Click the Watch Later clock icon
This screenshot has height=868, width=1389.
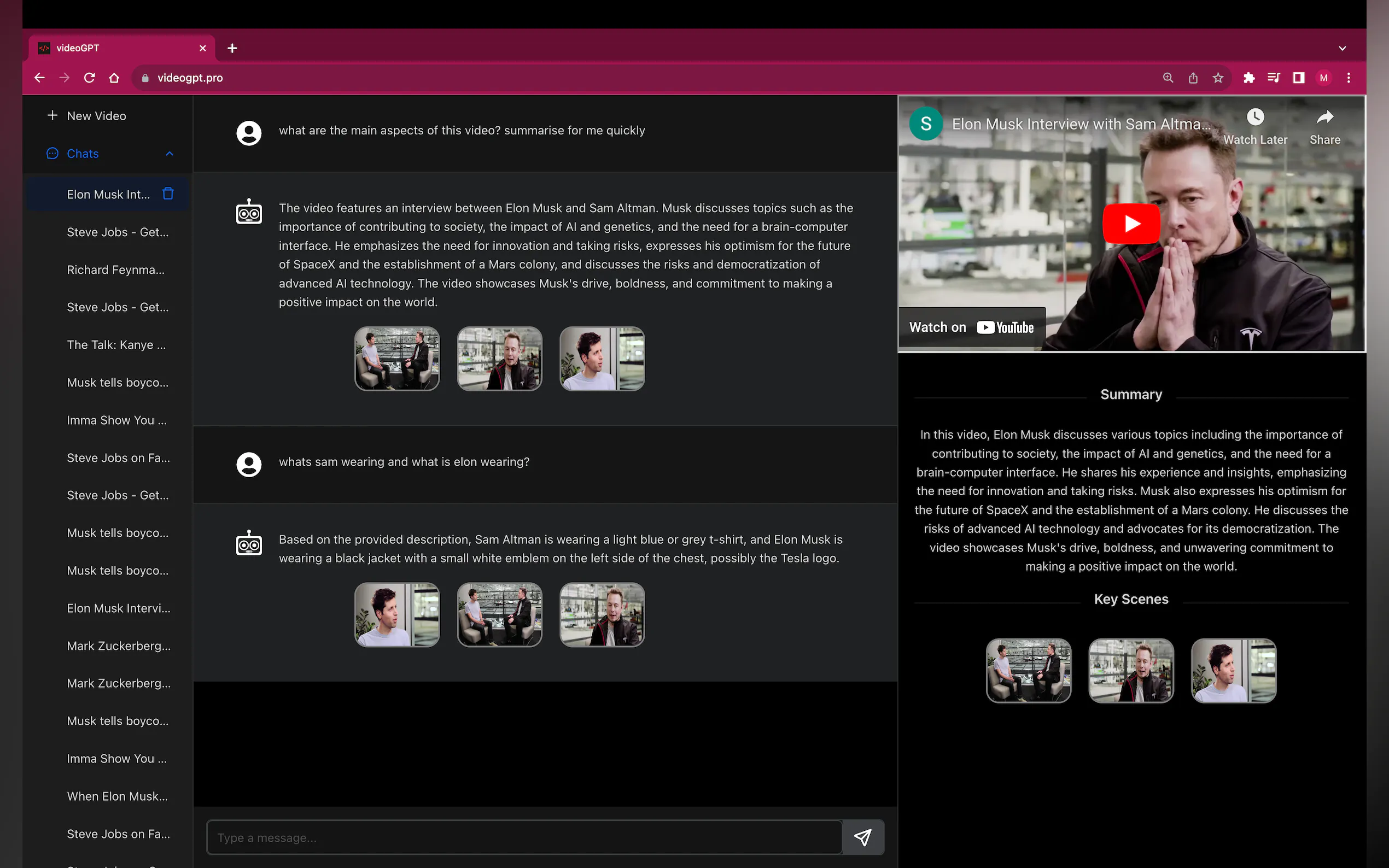(x=1254, y=118)
